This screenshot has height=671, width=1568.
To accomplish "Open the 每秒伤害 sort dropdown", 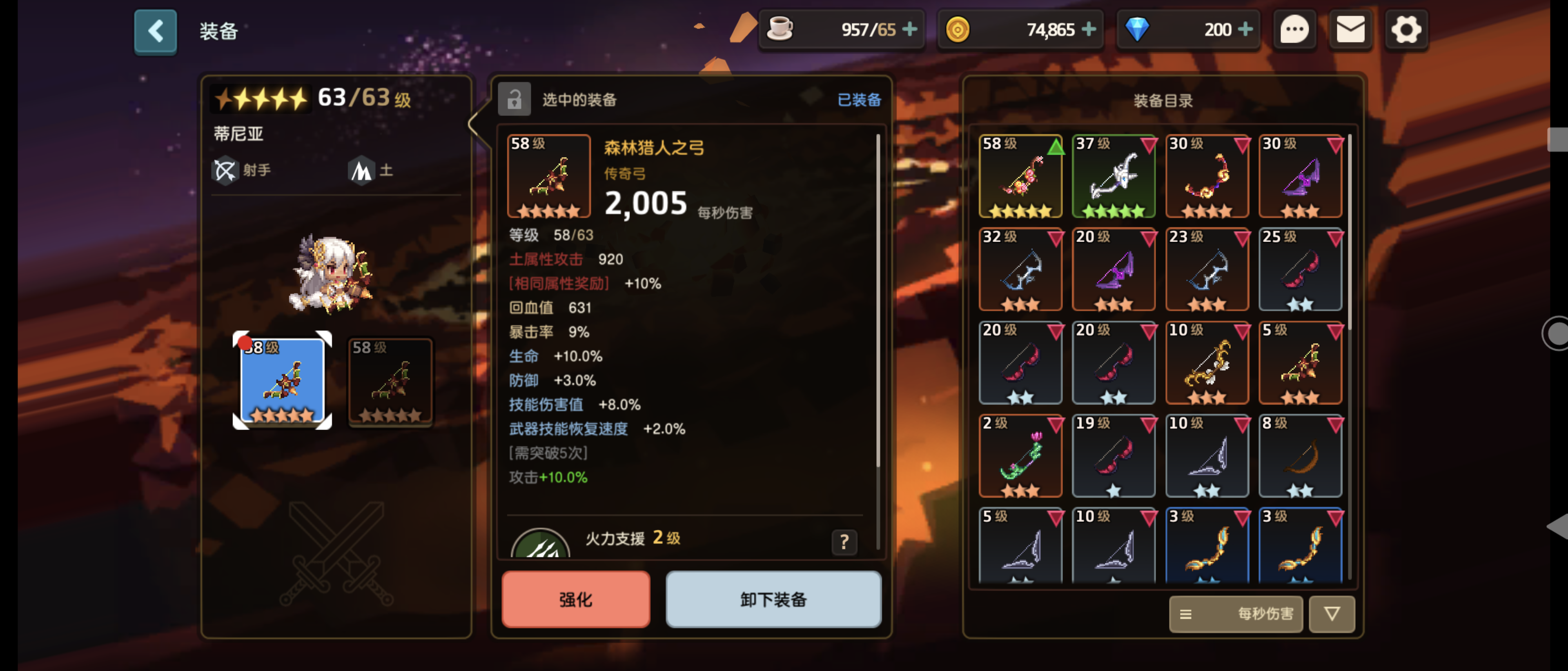I will (x=1236, y=614).
